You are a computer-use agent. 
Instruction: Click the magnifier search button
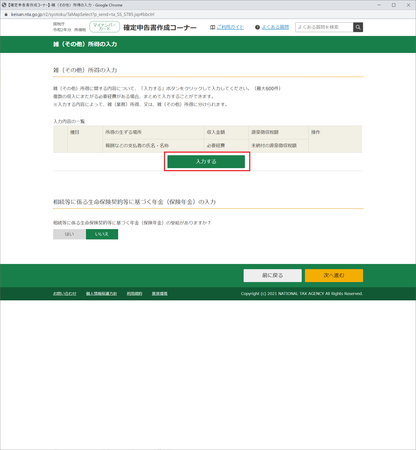tap(358, 27)
